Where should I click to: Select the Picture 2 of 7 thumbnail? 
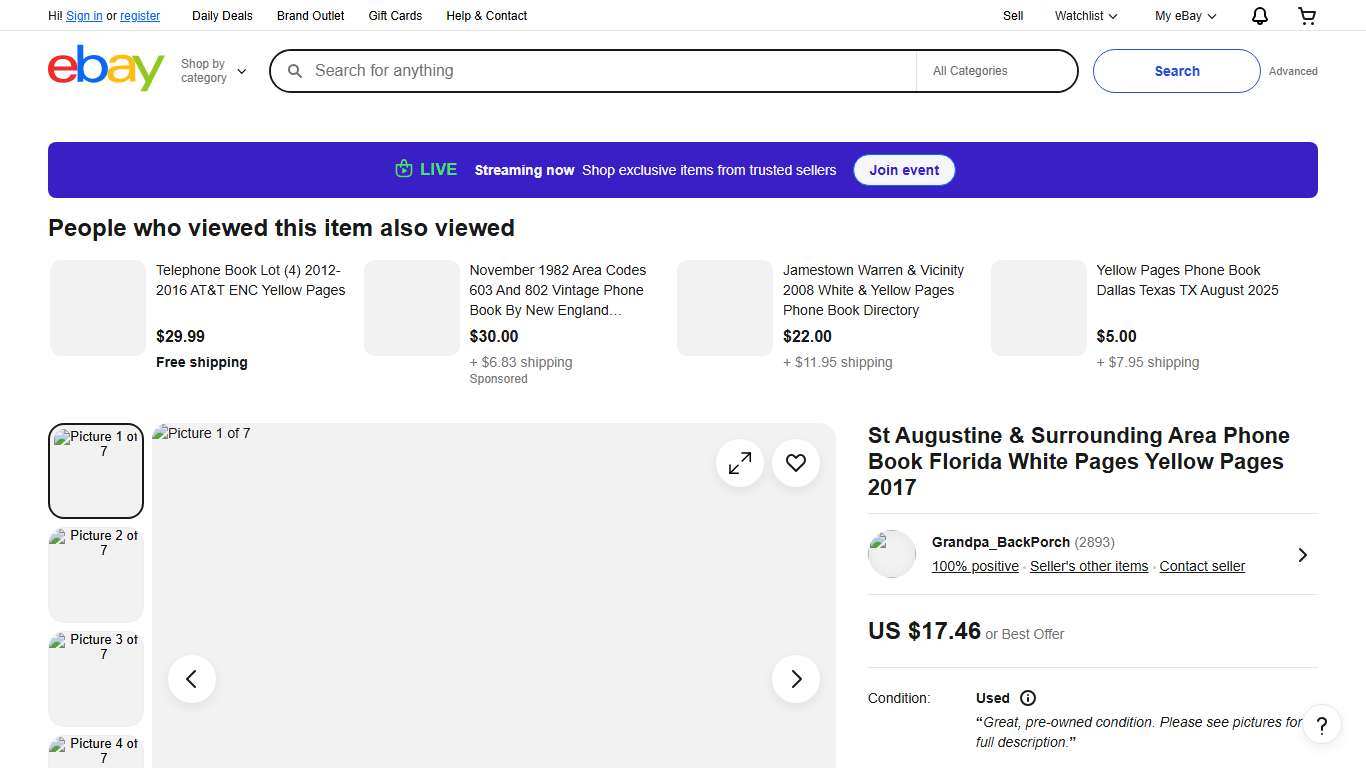click(96, 574)
